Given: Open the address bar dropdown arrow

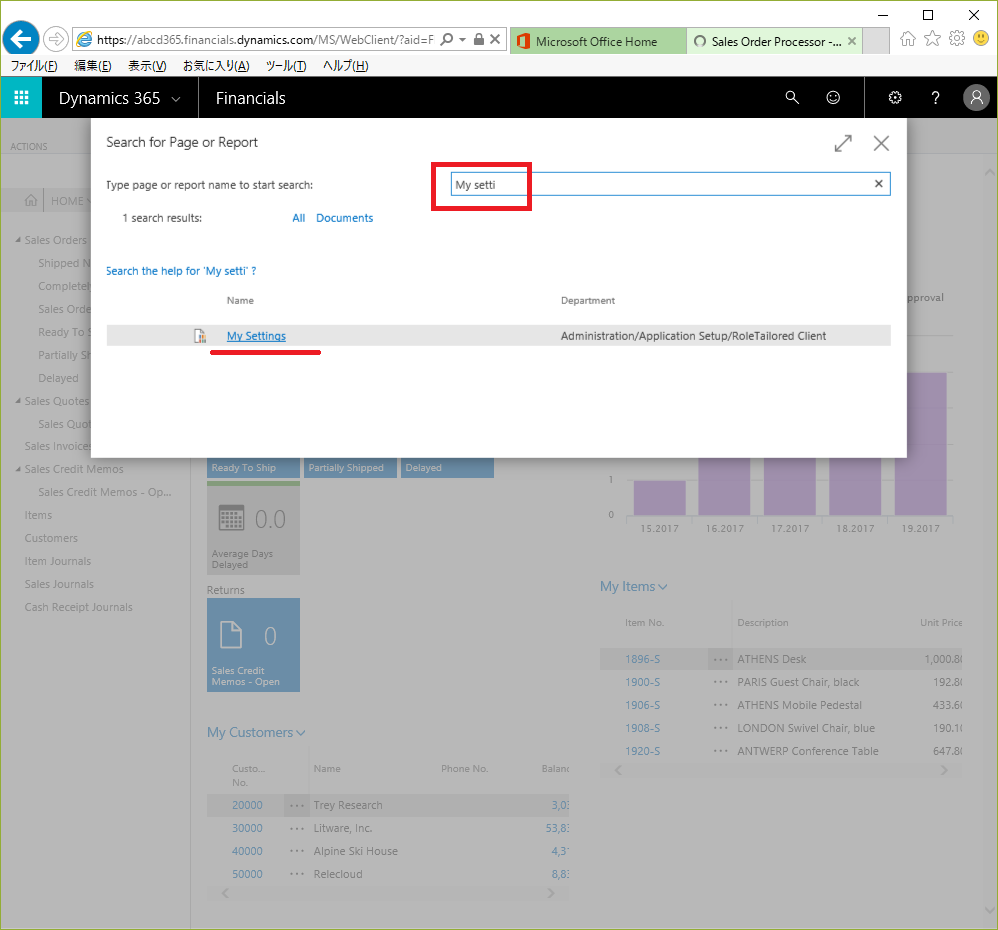Looking at the screenshot, I should [463, 39].
